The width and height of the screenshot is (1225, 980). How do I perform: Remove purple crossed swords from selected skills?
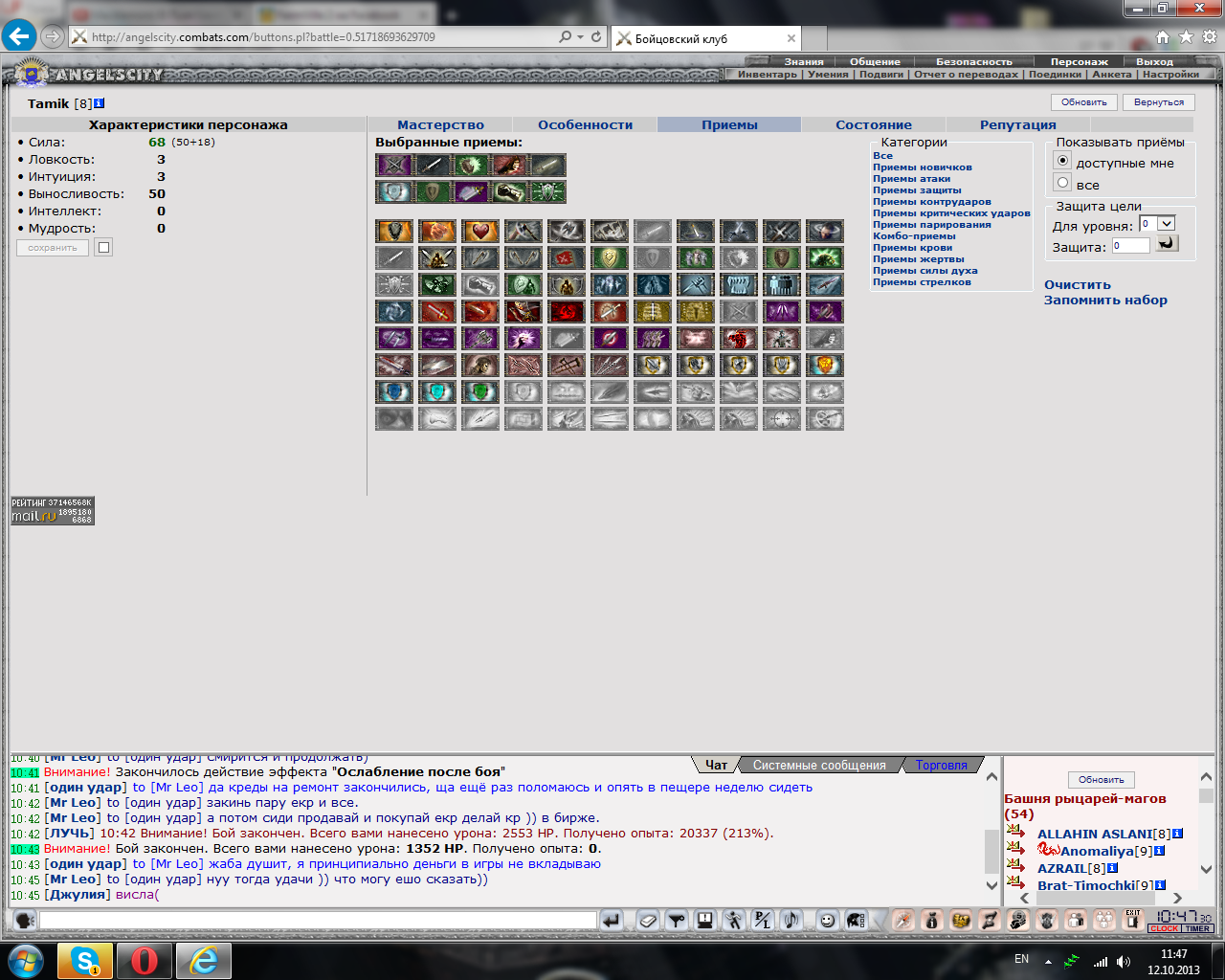click(x=394, y=165)
